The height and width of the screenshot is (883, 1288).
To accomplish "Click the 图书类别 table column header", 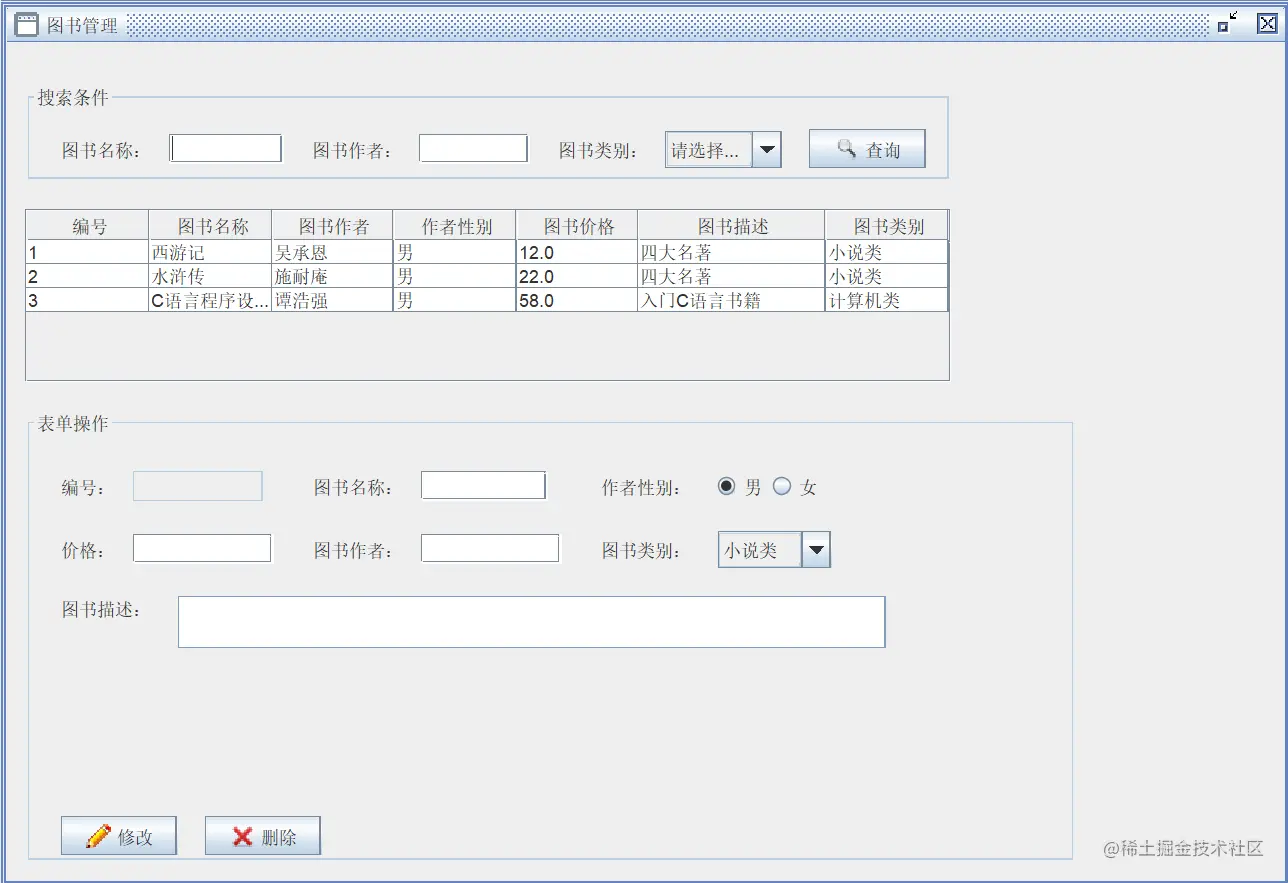I will pos(887,226).
